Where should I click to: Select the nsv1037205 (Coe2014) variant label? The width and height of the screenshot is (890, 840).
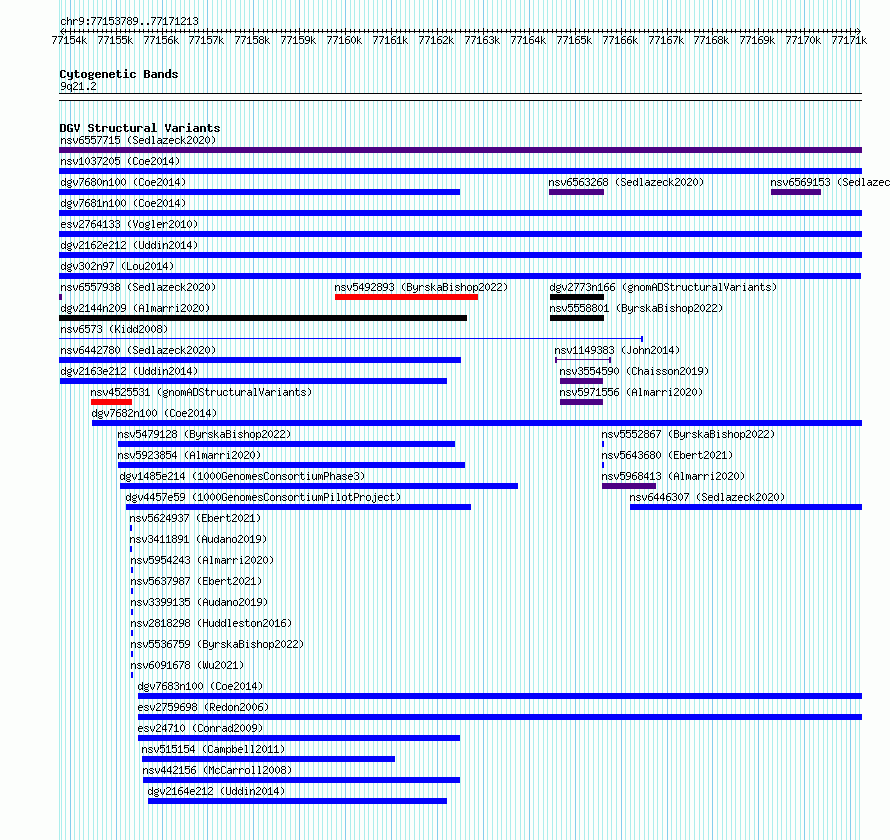tap(120, 161)
